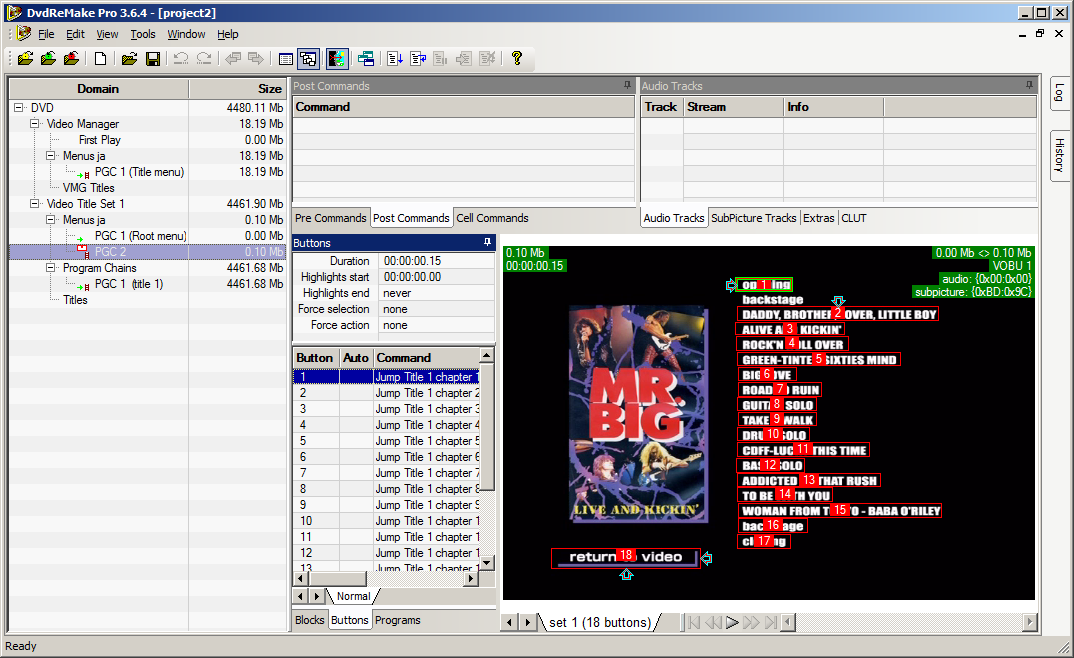Viewport: 1074px width, 658px height.
Task: Click the right arrow beside return video button
Action: 707,559
